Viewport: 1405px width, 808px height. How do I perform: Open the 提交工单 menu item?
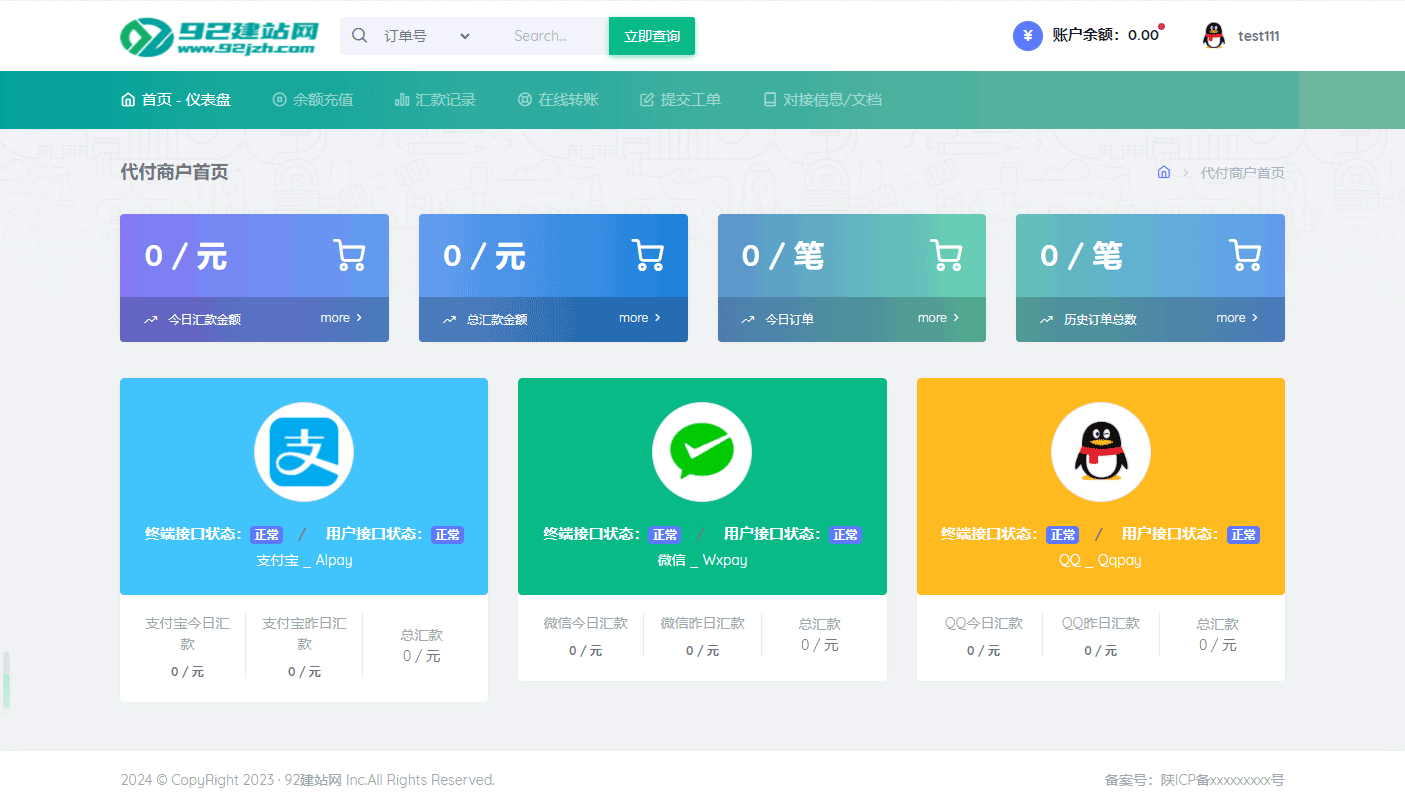(x=680, y=100)
